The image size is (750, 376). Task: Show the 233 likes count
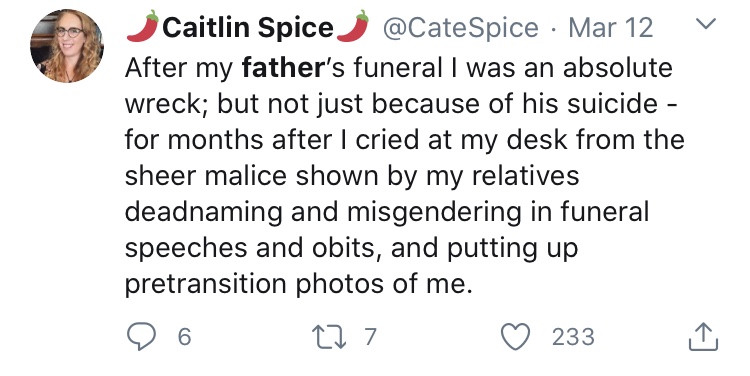pos(573,337)
